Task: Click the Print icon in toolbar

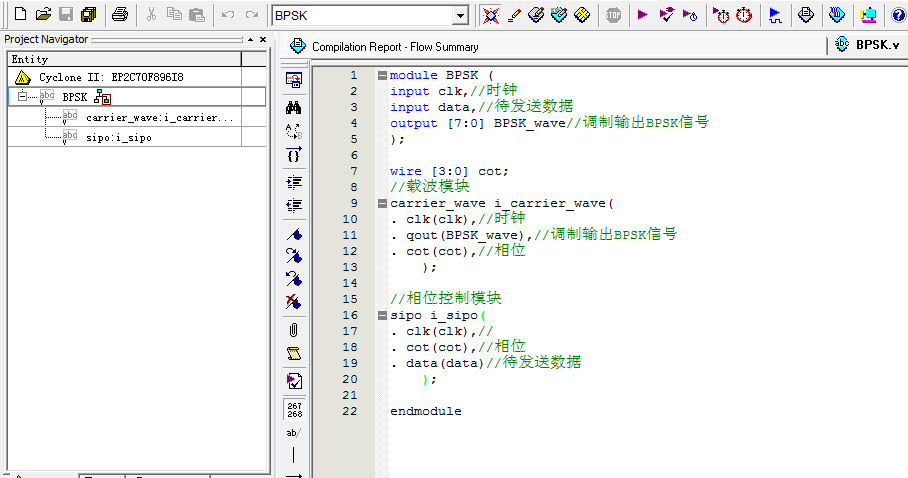Action: 120,15
